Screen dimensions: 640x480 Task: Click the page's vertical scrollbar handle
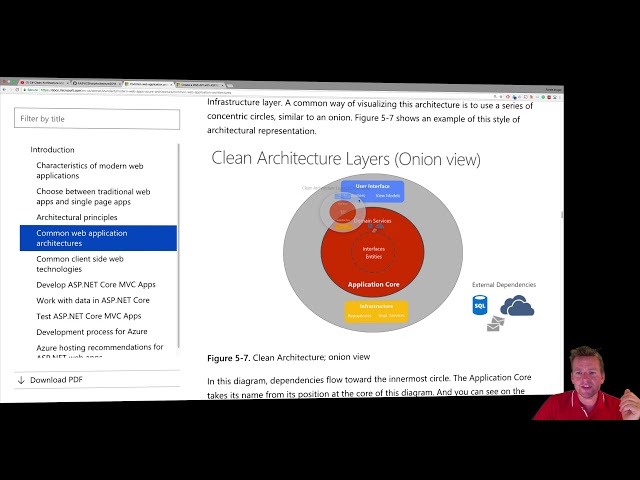[x=562, y=215]
